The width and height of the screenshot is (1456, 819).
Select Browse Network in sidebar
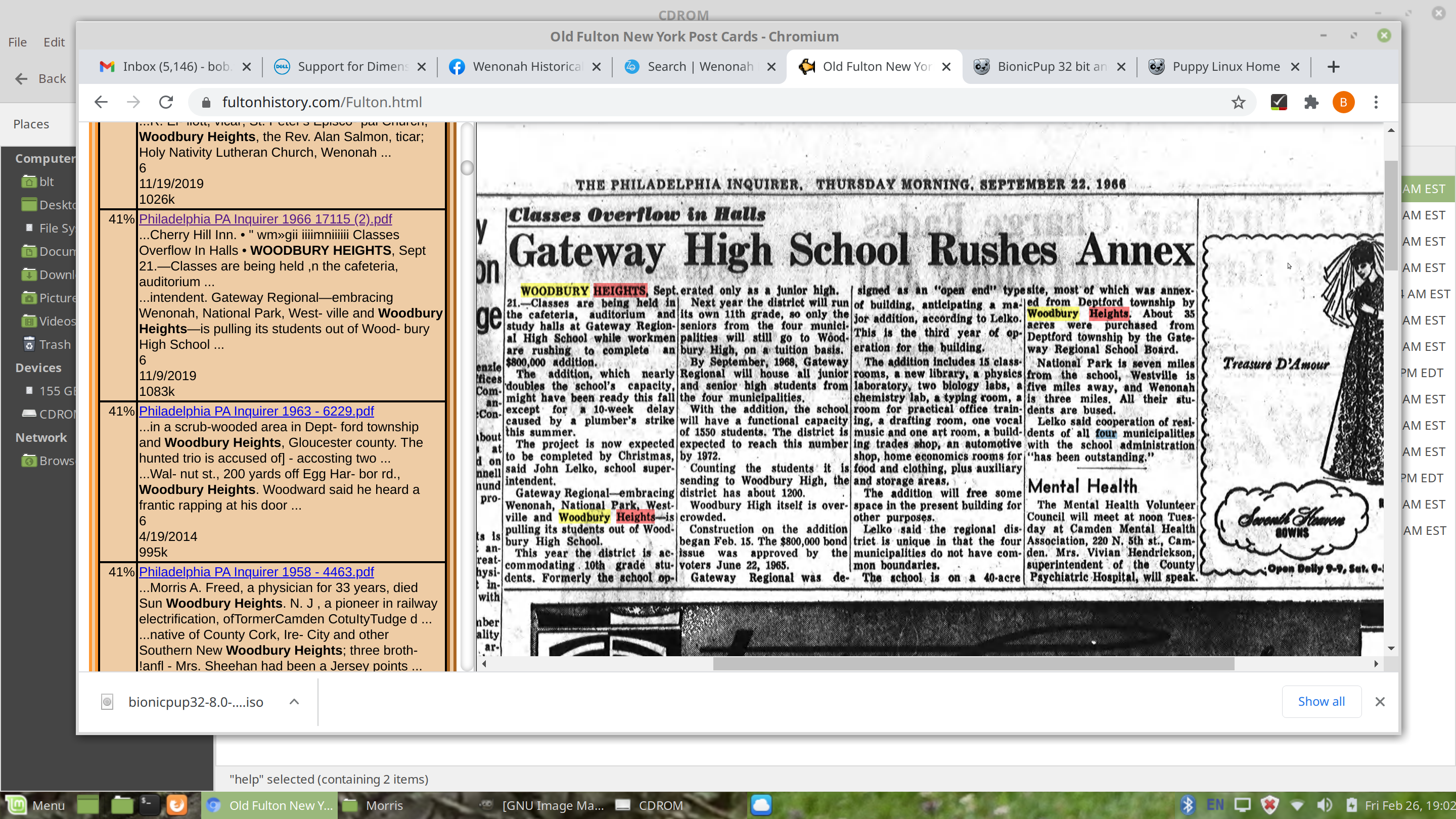coord(49,461)
